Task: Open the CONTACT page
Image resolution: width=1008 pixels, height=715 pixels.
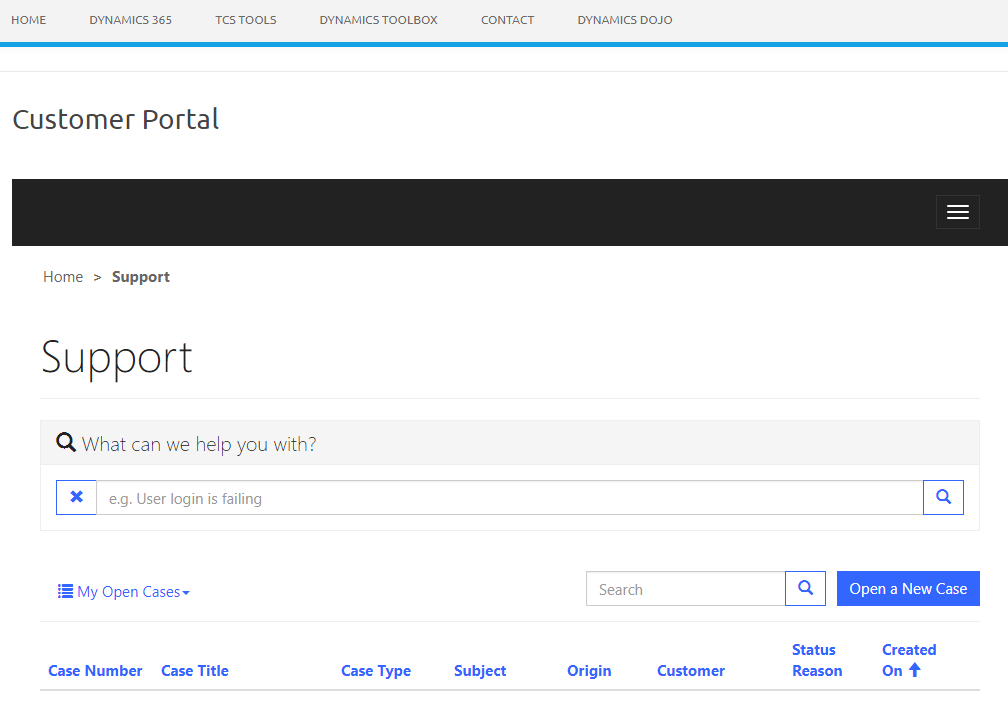Action: click(x=507, y=20)
